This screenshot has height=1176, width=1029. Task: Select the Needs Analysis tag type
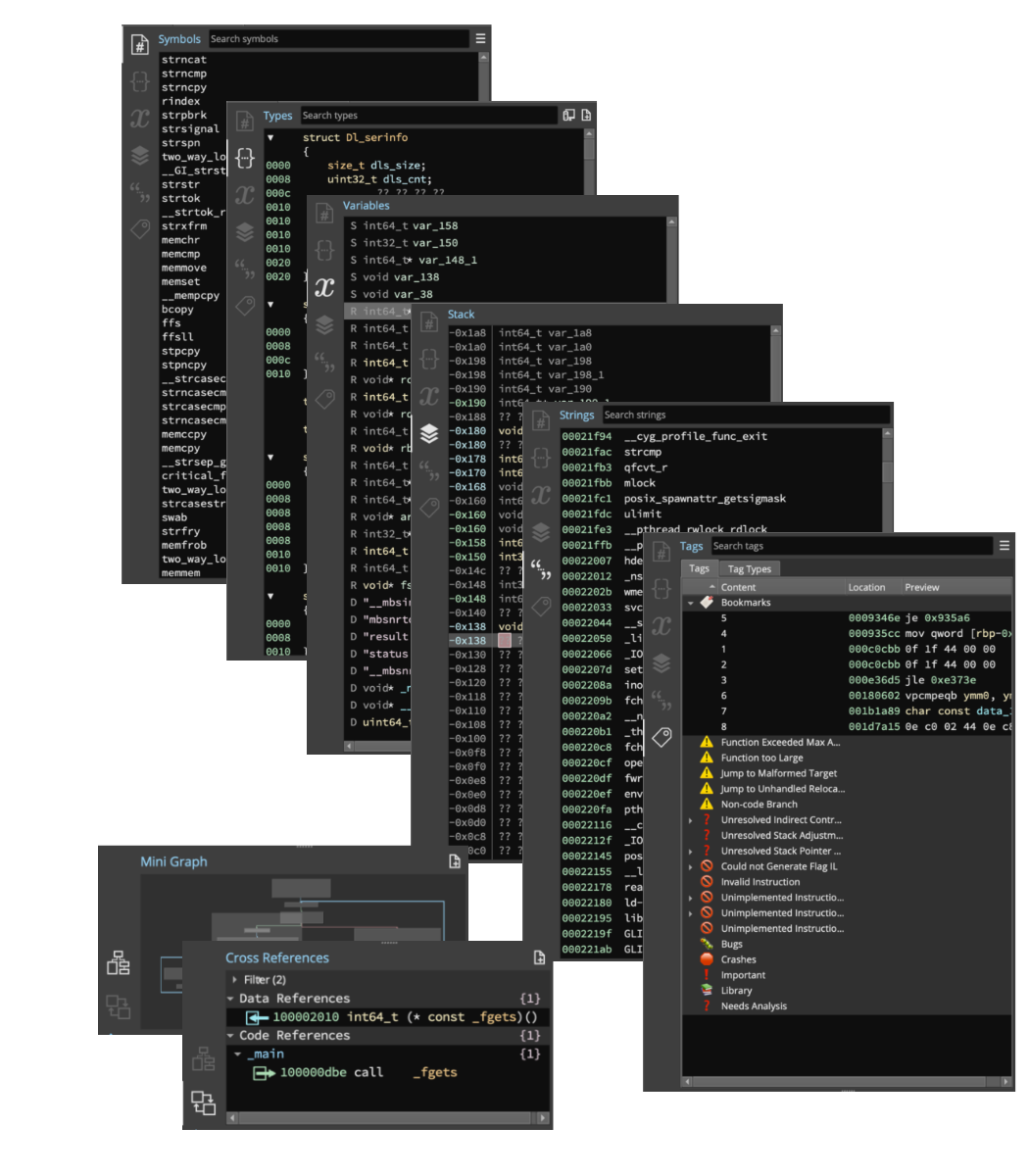(754, 1006)
